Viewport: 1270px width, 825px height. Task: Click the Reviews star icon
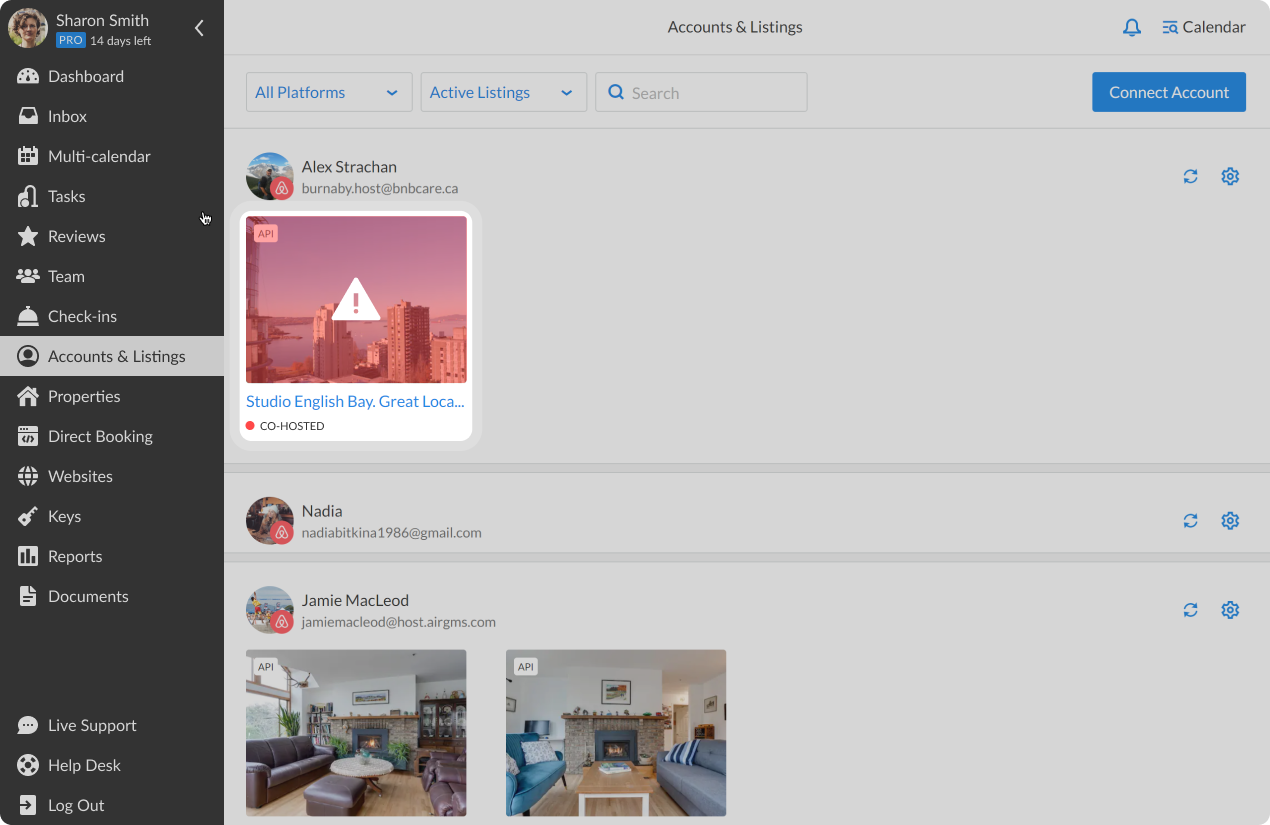pos(28,236)
